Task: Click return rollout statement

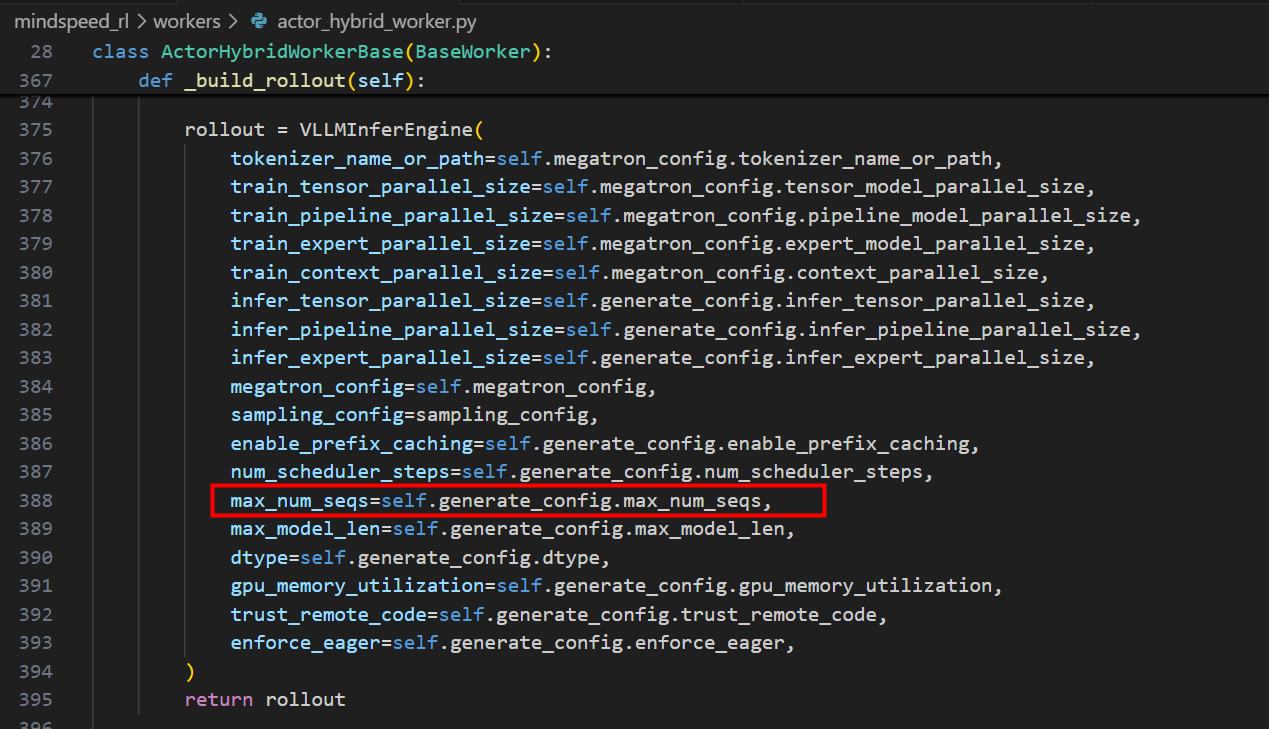Action: (265, 700)
